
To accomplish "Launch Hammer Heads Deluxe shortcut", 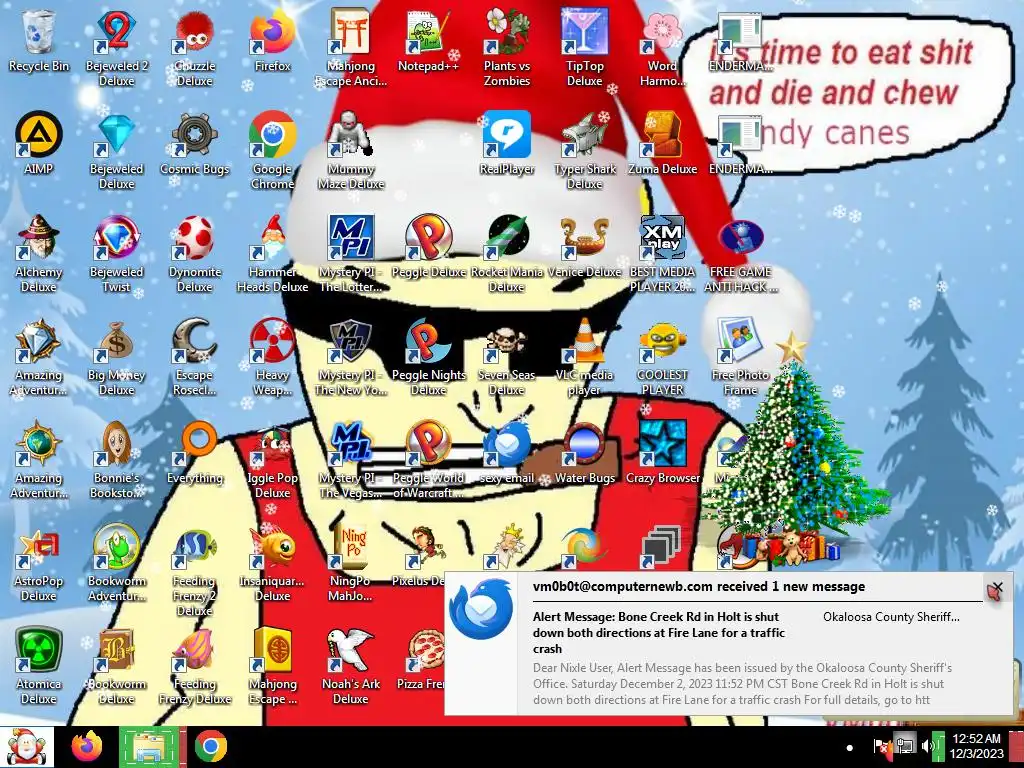I will [272, 253].
